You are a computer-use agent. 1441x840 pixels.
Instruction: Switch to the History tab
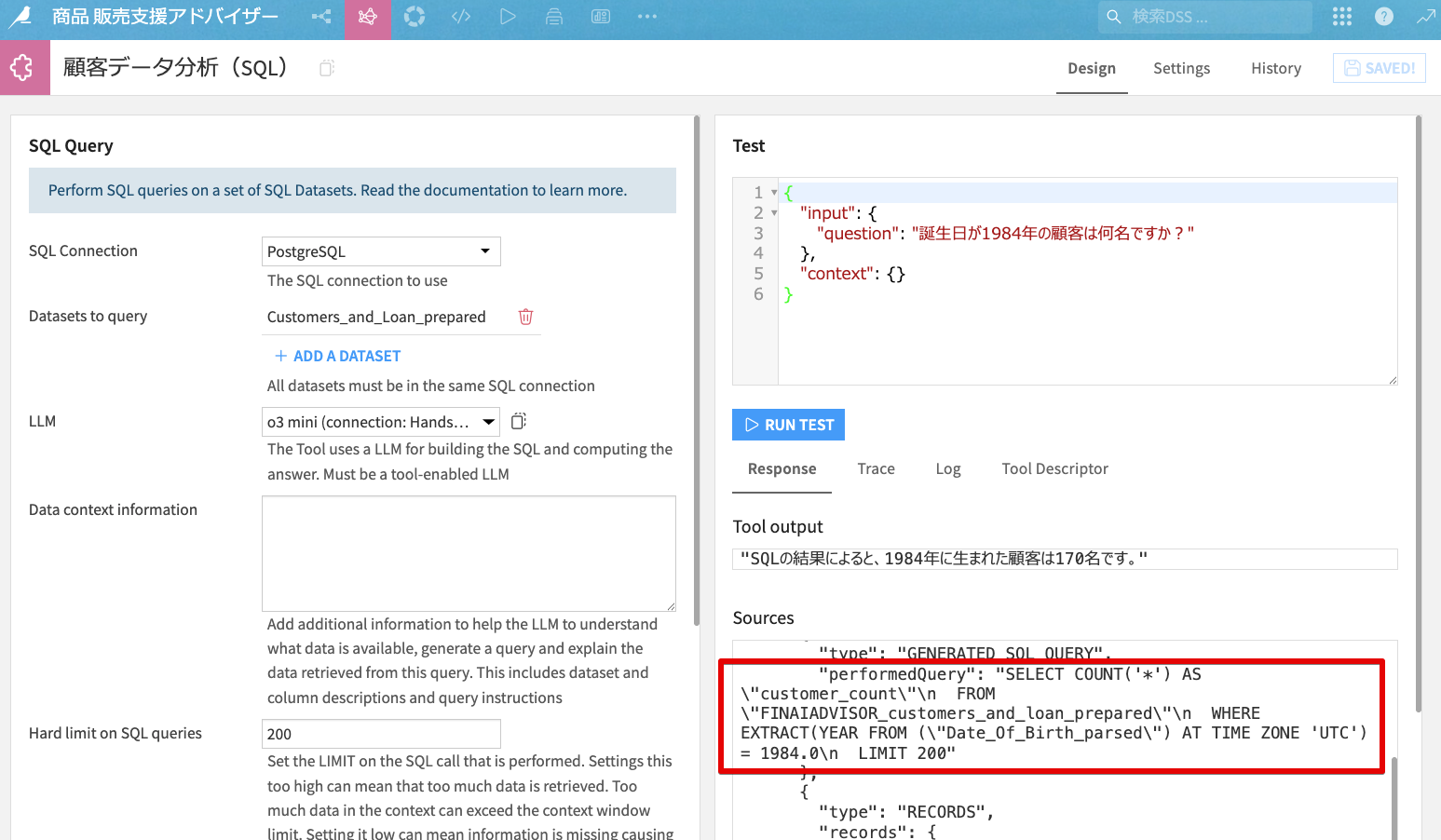(1276, 68)
